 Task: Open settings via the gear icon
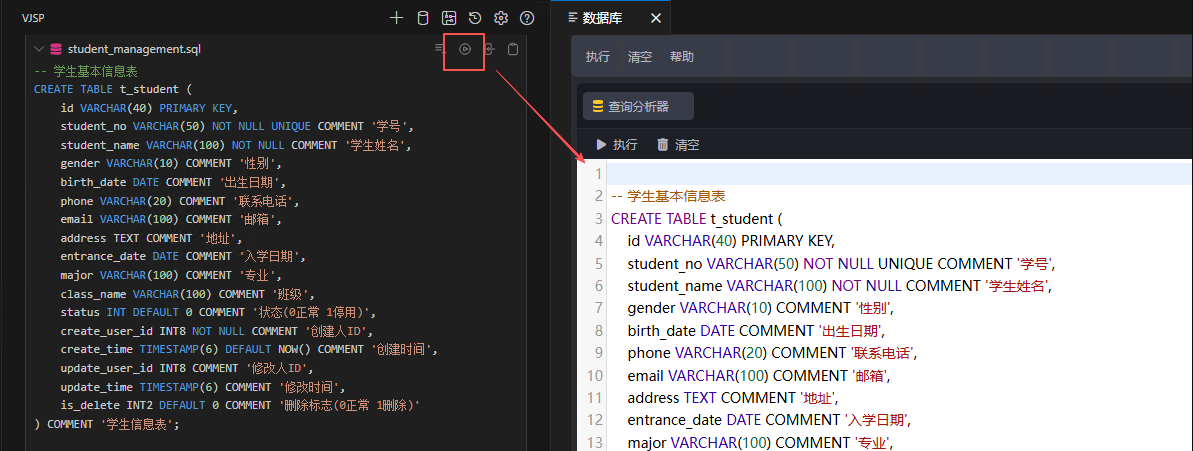501,18
